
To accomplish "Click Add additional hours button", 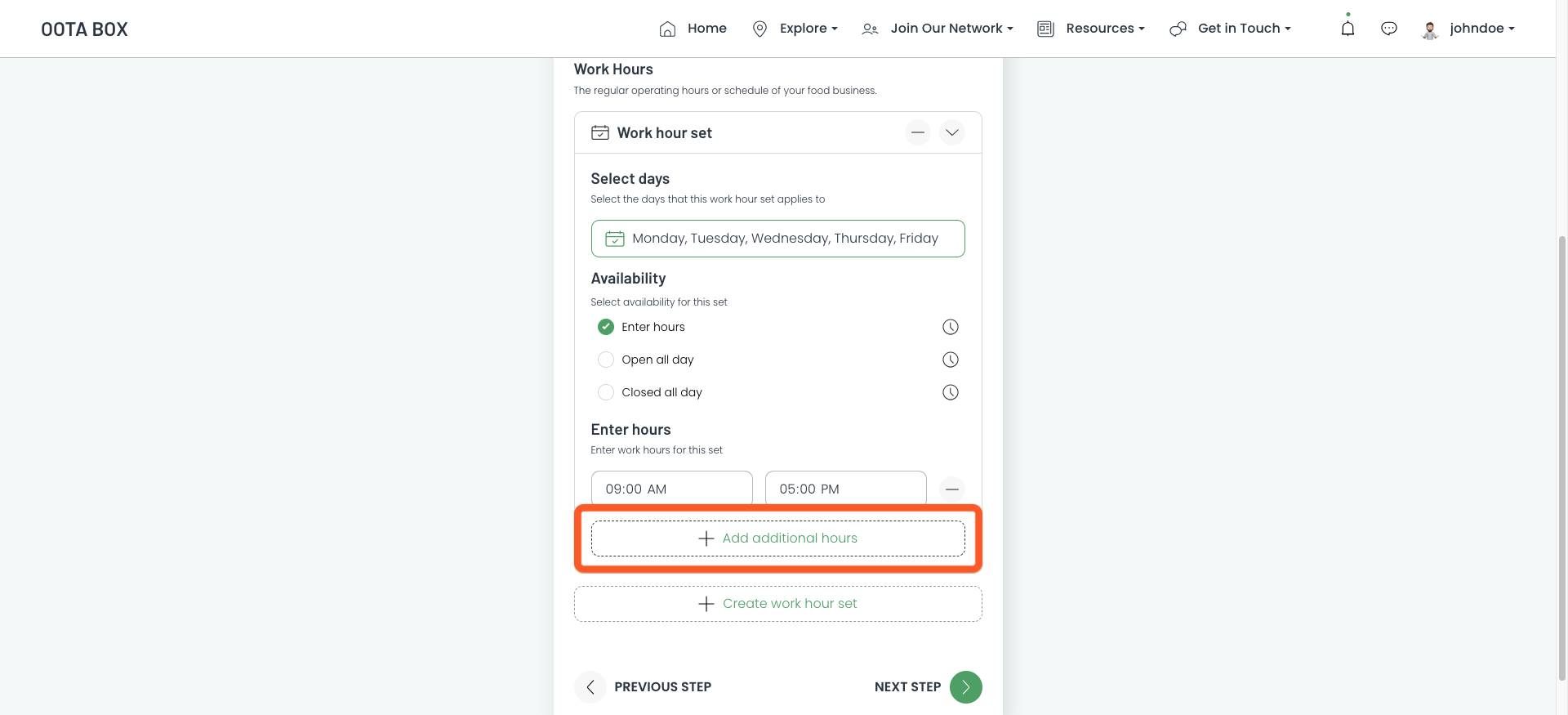I will pyautogui.click(x=777, y=538).
